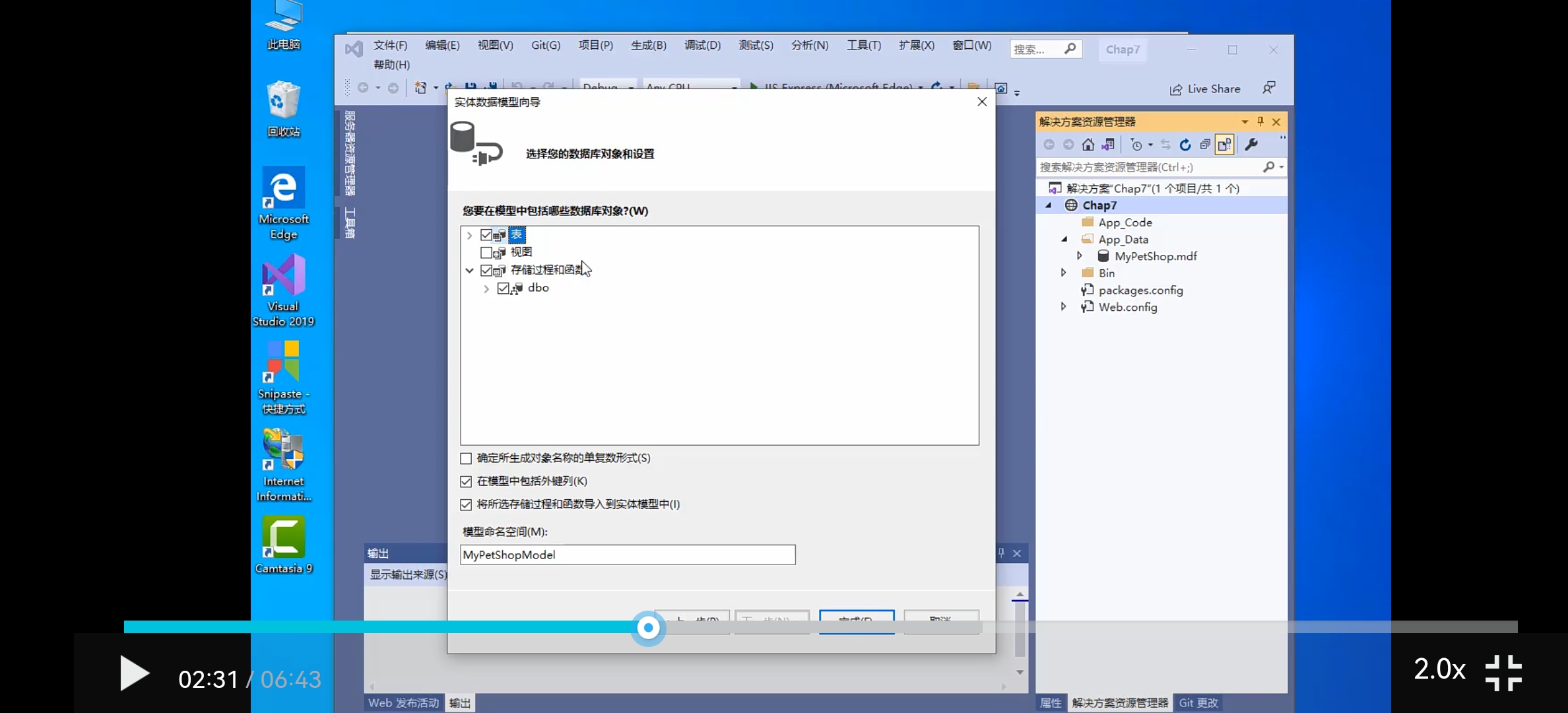The width and height of the screenshot is (1568, 713).
Task: Click the Live Share icon
Action: (1206, 88)
